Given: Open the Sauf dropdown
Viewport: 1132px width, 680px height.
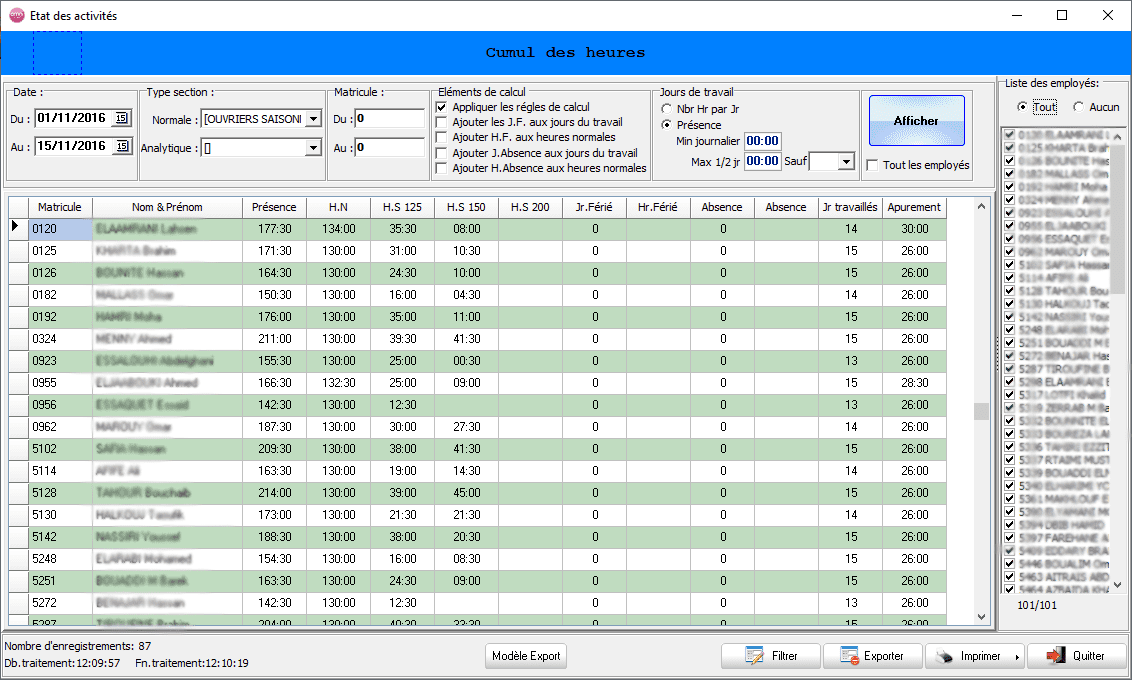Looking at the screenshot, I should (x=846, y=162).
